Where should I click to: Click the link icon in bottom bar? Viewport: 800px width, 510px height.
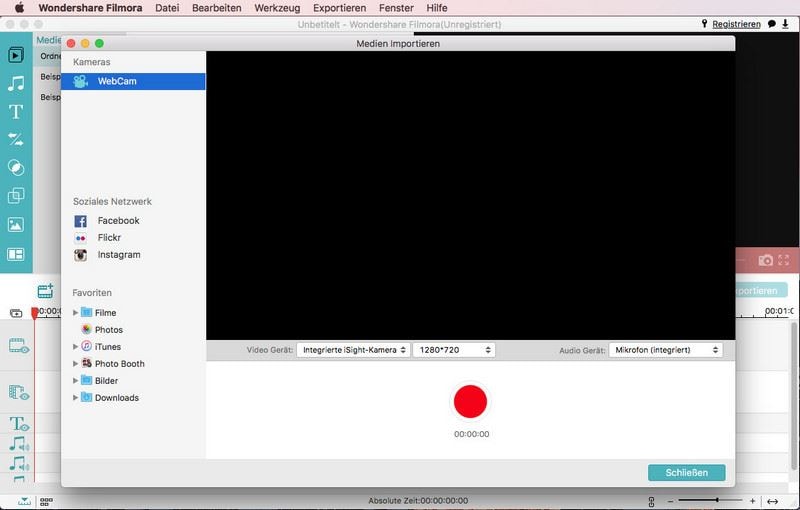pyautogui.click(x=651, y=502)
